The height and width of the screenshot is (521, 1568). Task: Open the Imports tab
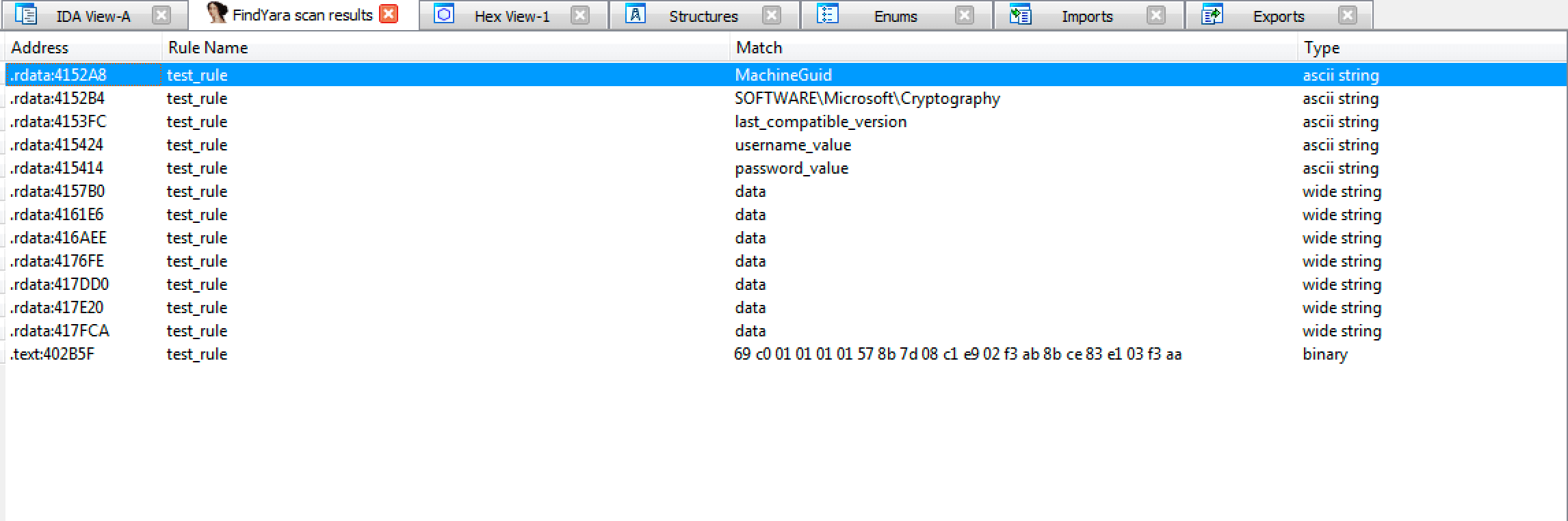[x=1086, y=16]
